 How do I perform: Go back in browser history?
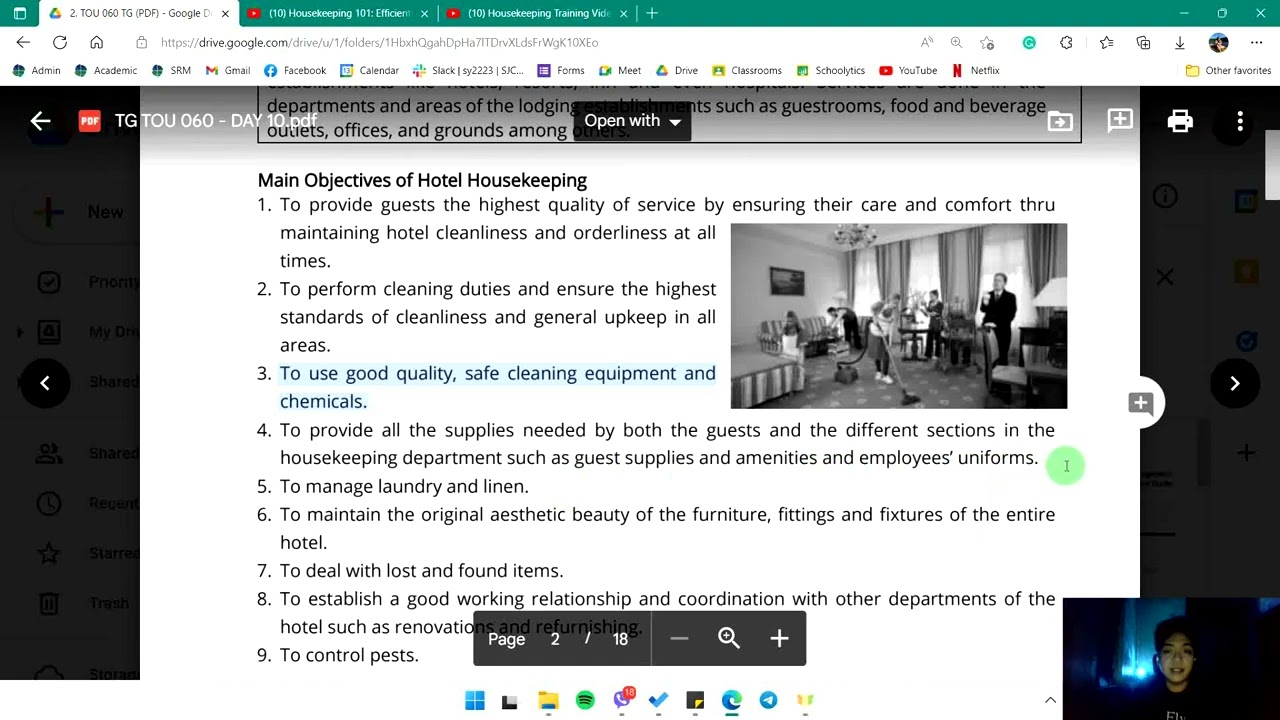(23, 42)
